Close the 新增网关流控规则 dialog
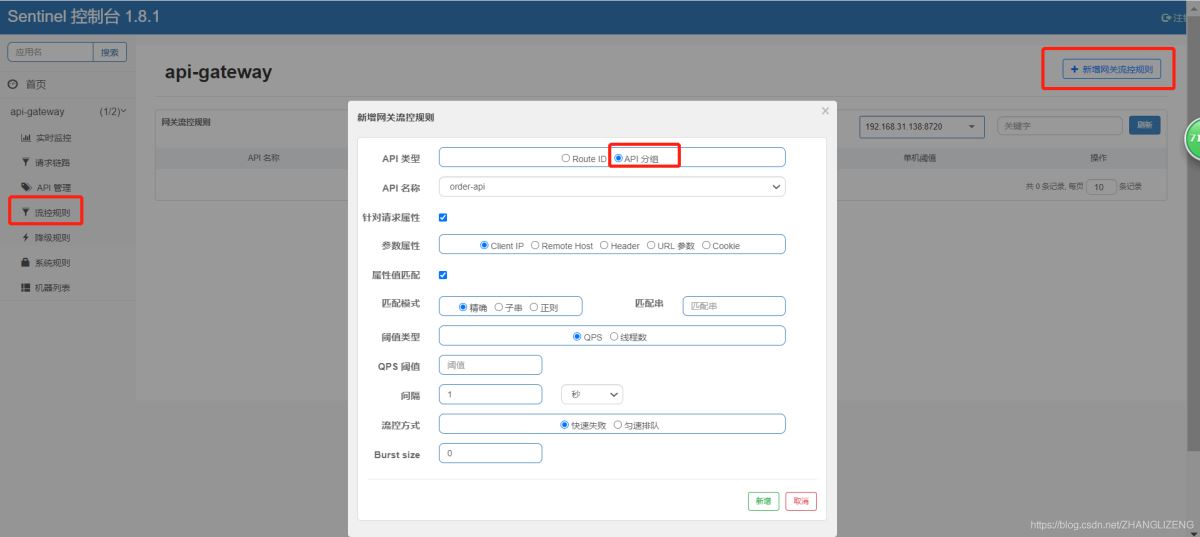 [825, 111]
